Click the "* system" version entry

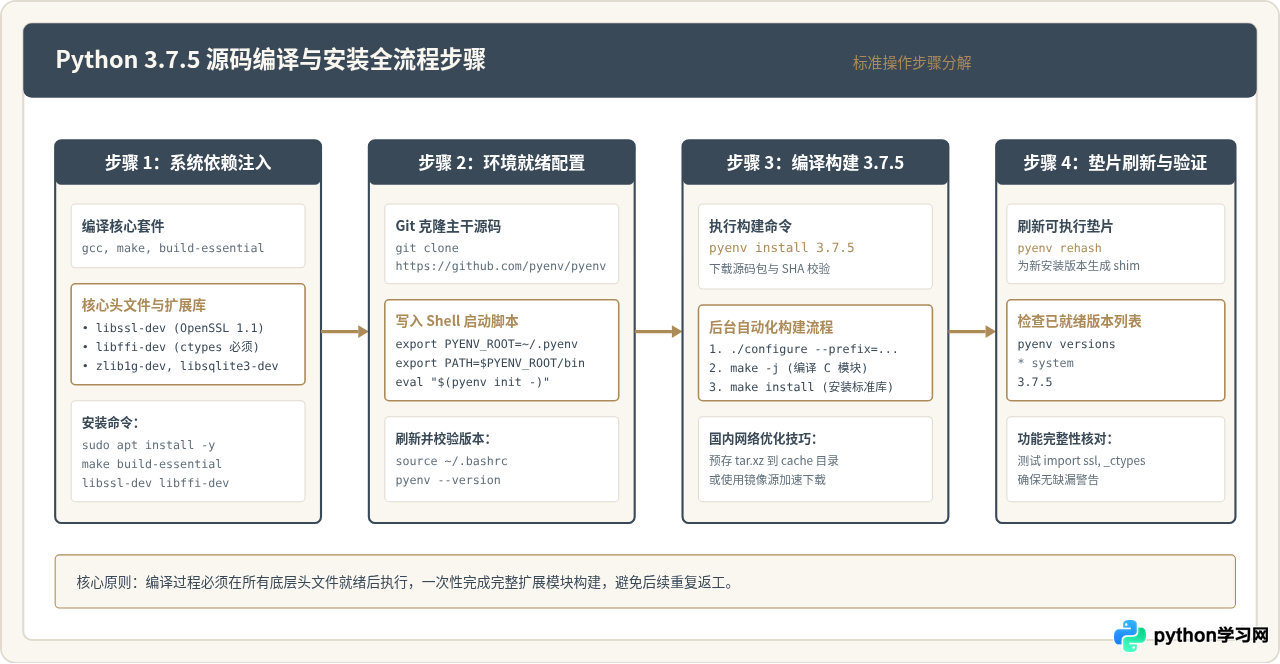[1045, 363]
